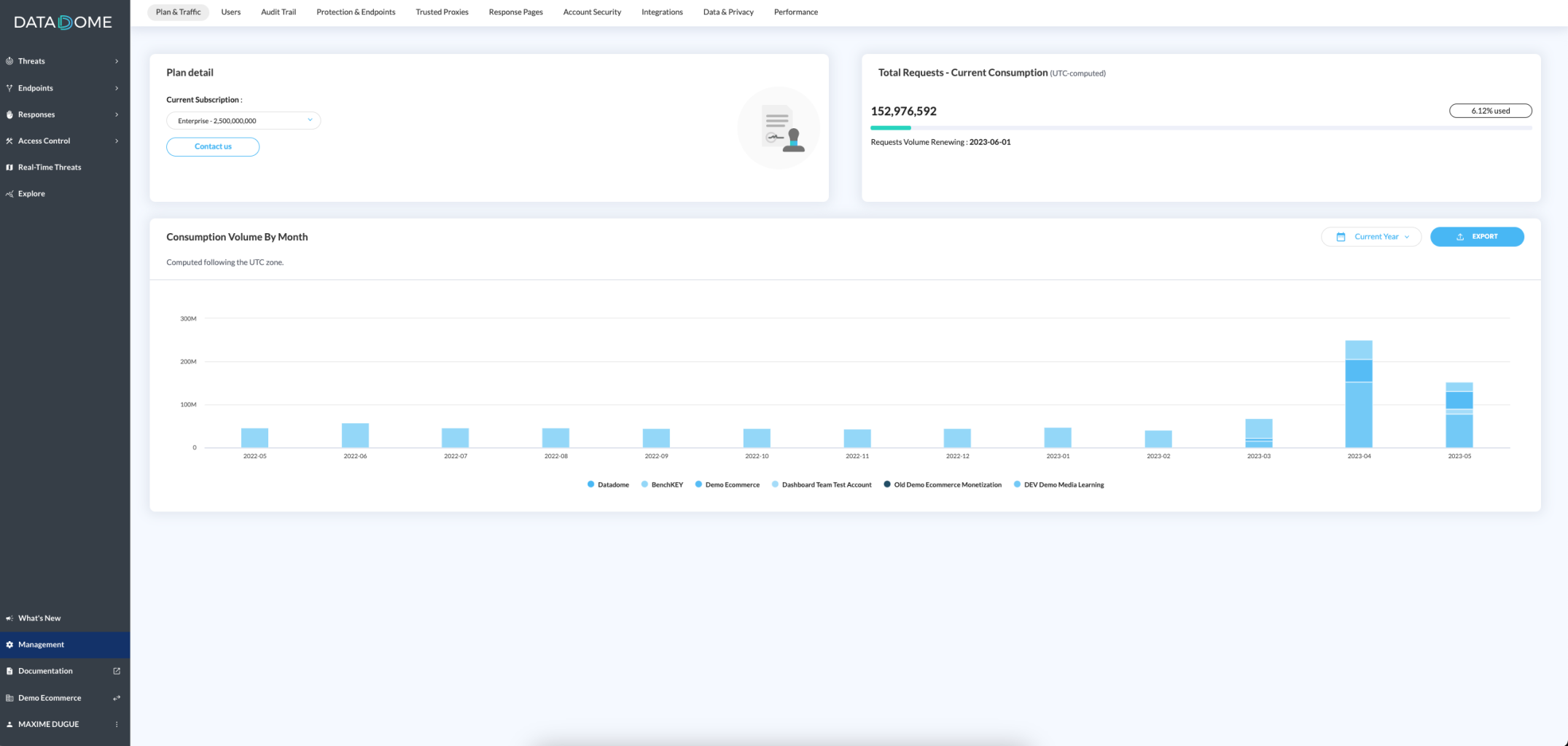
Task: Expand the Threats submenu chevron
Action: tap(117, 61)
